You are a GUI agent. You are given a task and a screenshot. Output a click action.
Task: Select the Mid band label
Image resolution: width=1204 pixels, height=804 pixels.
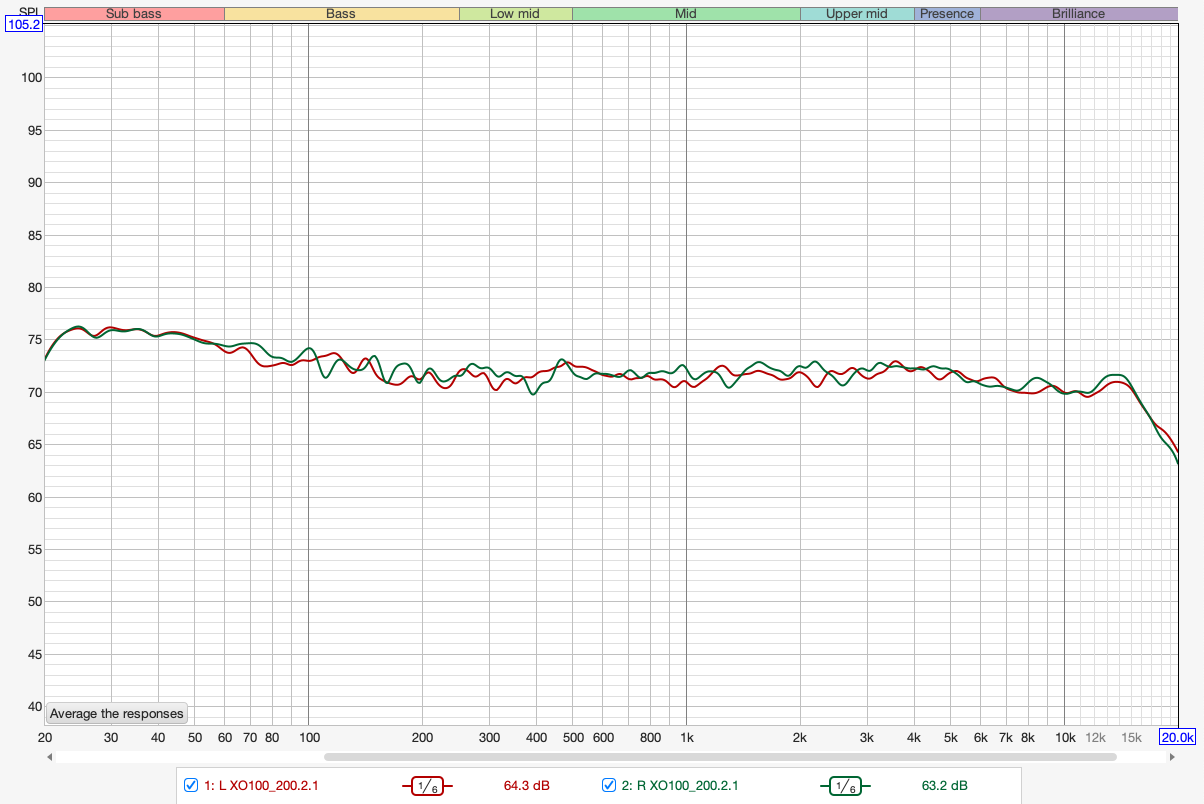coord(686,14)
